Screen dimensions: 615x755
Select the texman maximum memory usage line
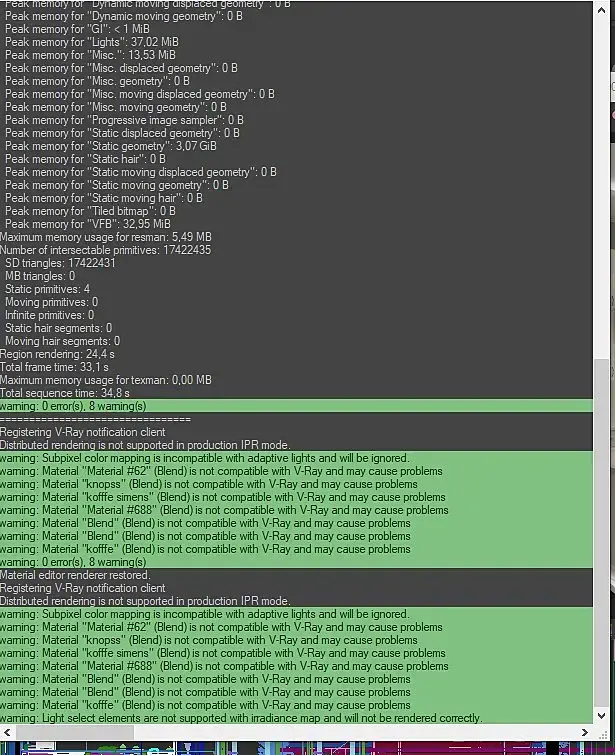tap(106, 380)
